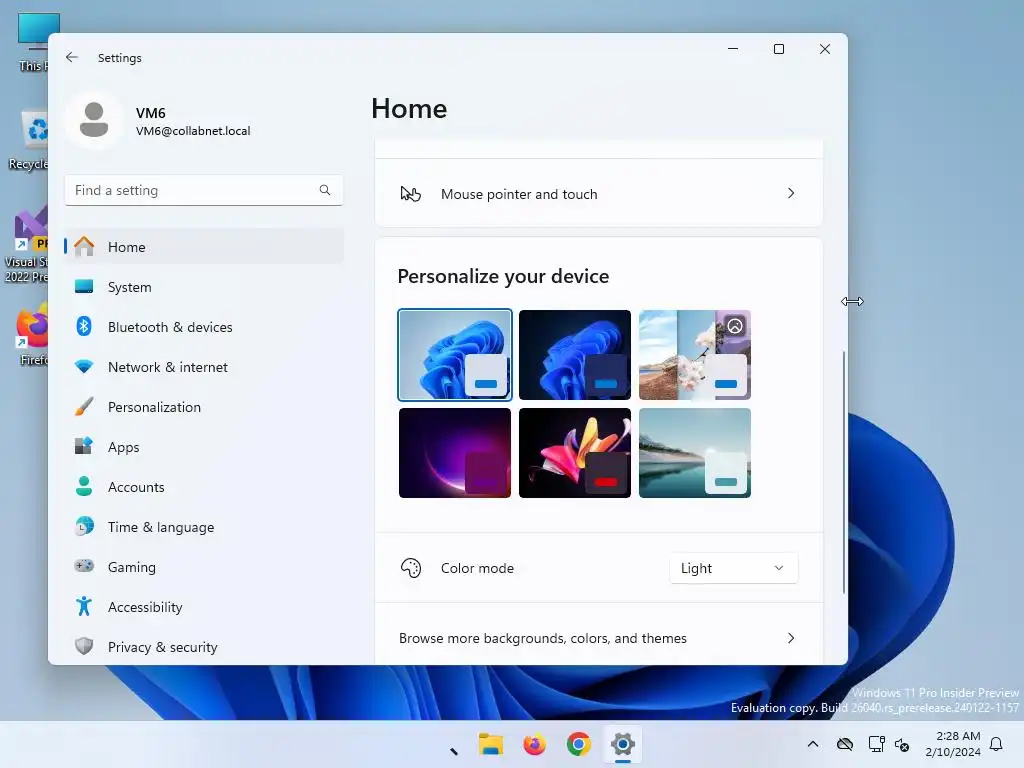Viewport: 1024px width, 768px height.
Task: Click the This PC desktop icon
Action: click(x=33, y=42)
